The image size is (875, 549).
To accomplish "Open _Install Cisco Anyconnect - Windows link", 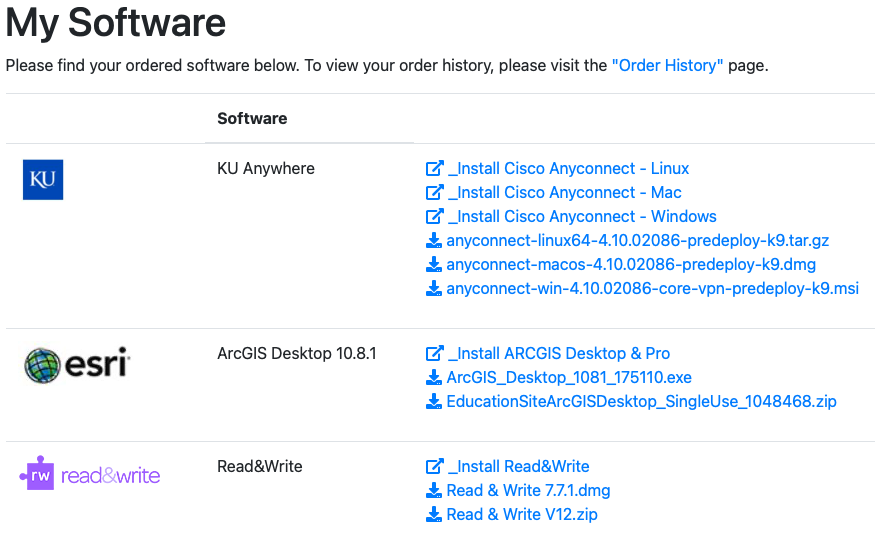I will coord(582,216).
